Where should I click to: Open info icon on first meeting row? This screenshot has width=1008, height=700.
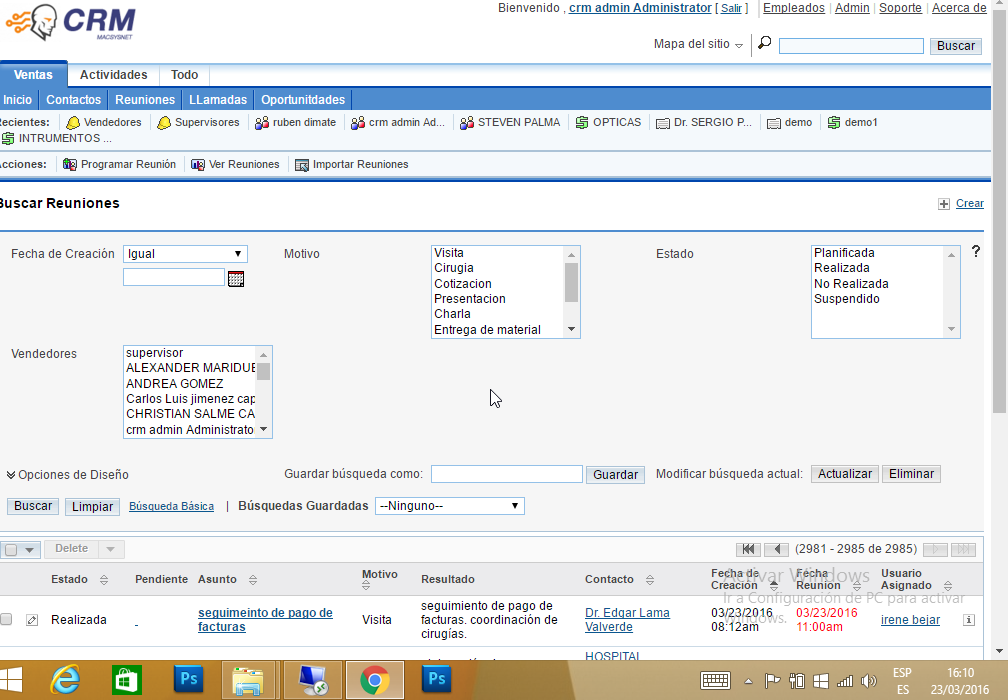coord(968,620)
